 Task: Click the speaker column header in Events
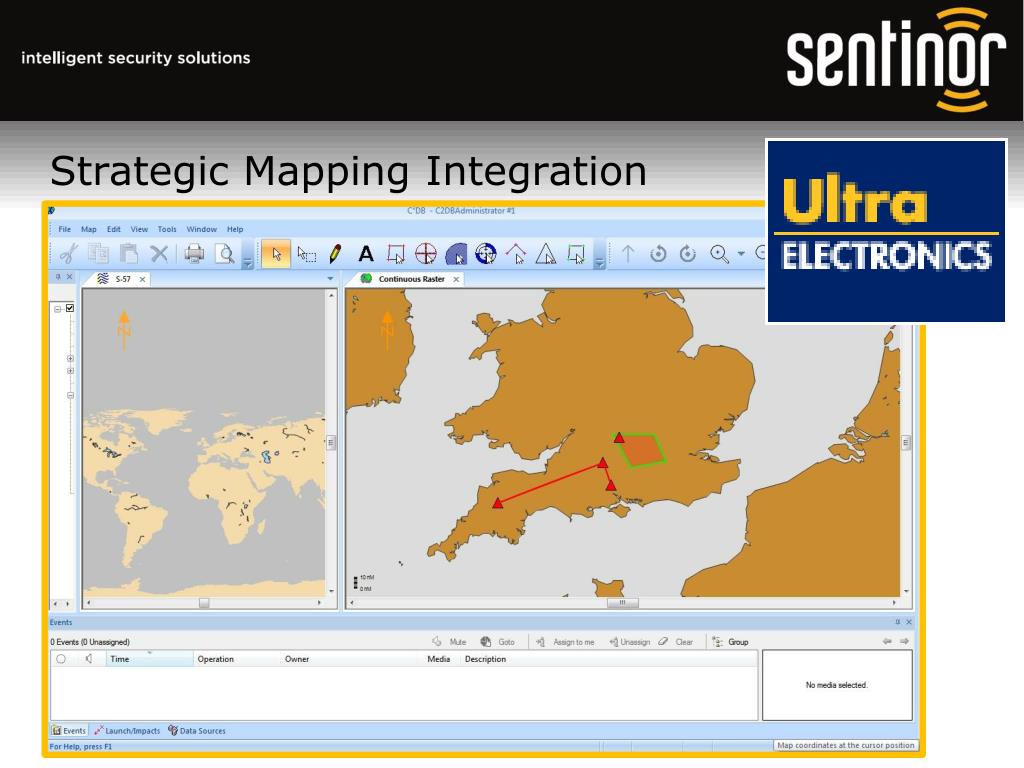point(89,659)
